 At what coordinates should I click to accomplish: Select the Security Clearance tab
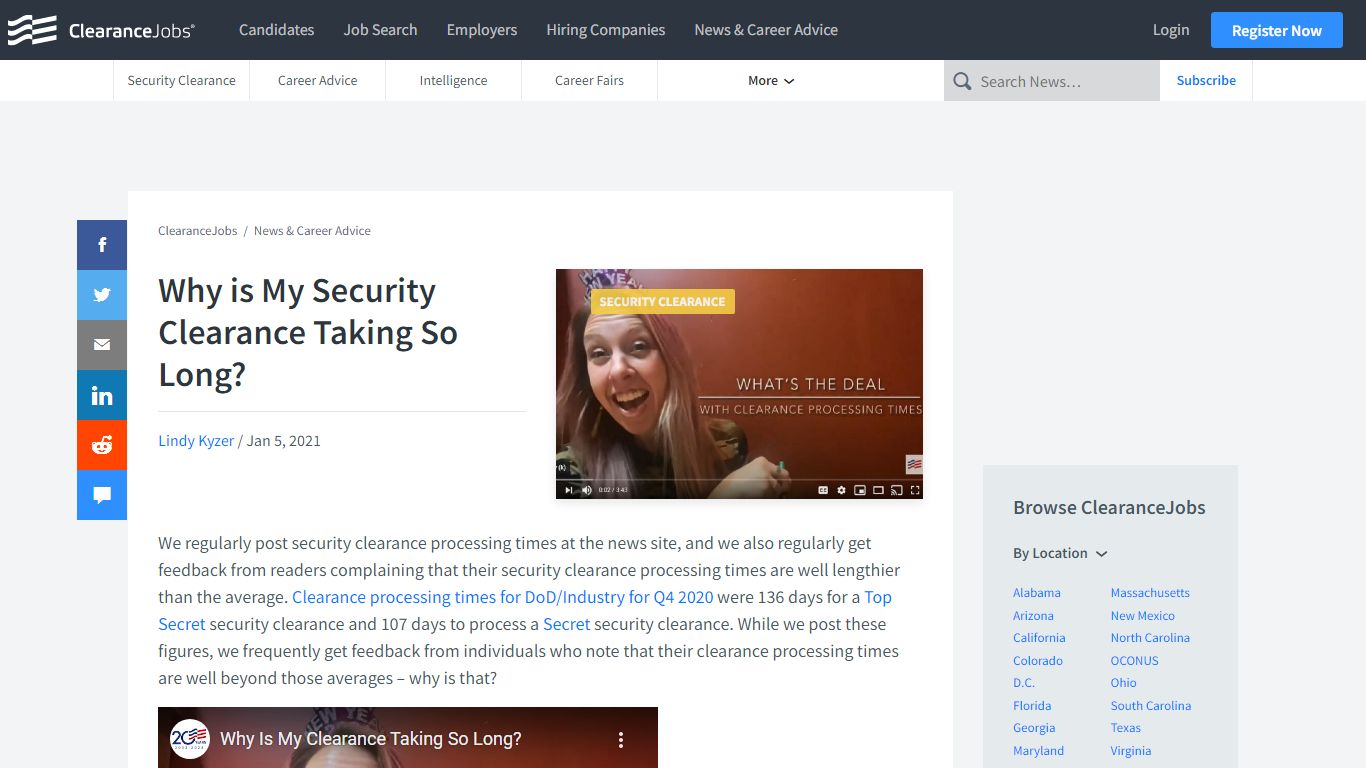181,81
